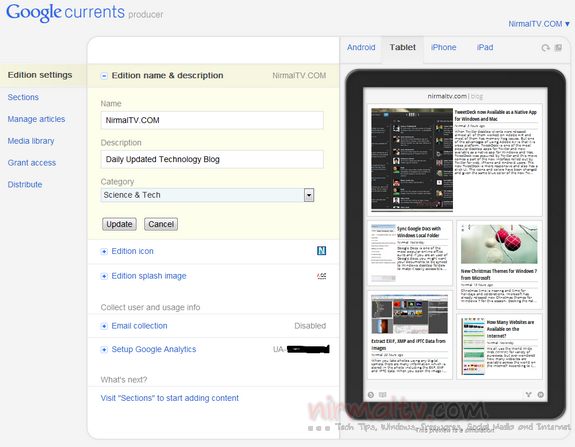The width and height of the screenshot is (575, 447).
Task: Click the Setup Google Analytics link
Action: coord(154,349)
